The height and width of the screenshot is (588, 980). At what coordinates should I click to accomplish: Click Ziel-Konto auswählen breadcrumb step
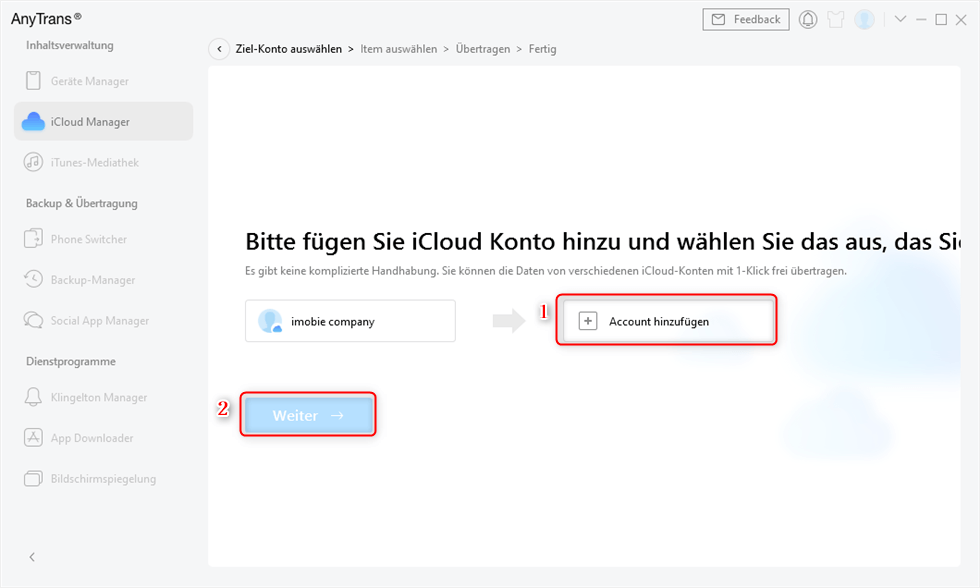click(x=288, y=49)
